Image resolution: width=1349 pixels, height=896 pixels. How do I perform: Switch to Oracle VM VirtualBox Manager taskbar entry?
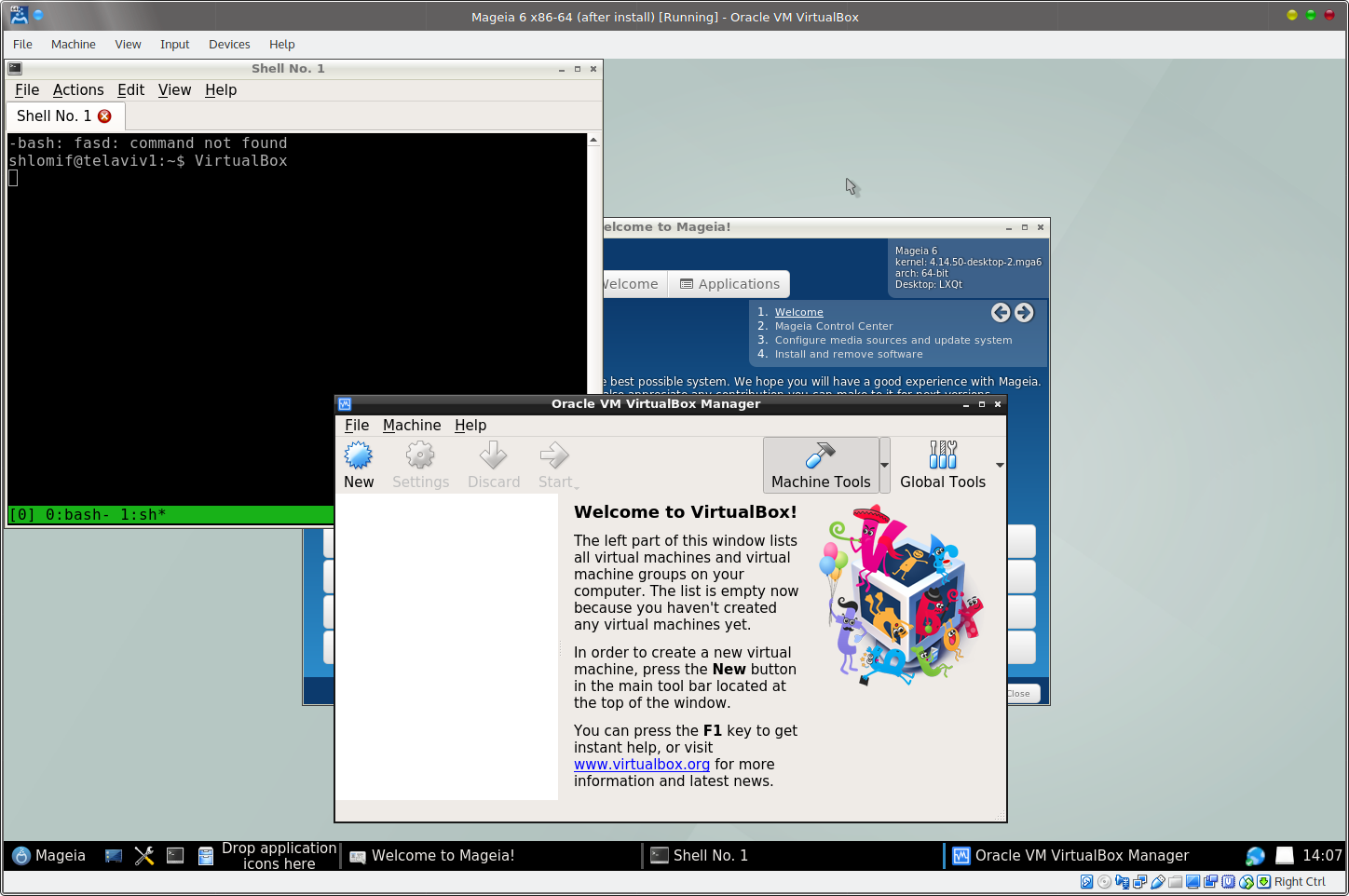pyautogui.click(x=1090, y=855)
